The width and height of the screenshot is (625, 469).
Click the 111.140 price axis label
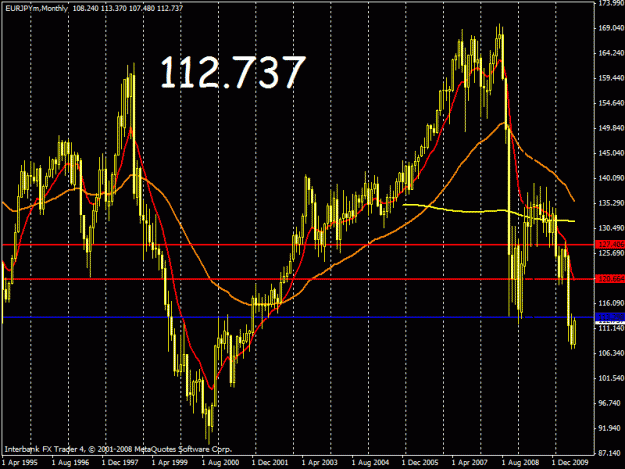pos(611,328)
